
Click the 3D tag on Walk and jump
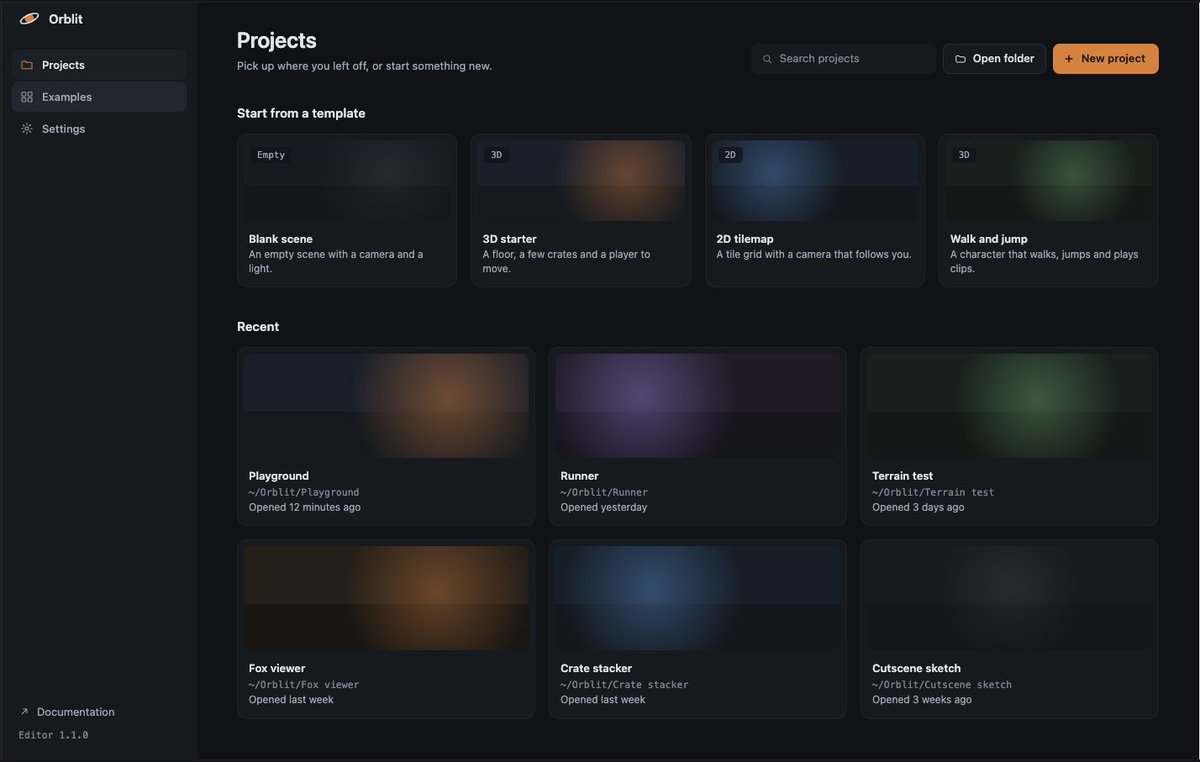tap(964, 155)
